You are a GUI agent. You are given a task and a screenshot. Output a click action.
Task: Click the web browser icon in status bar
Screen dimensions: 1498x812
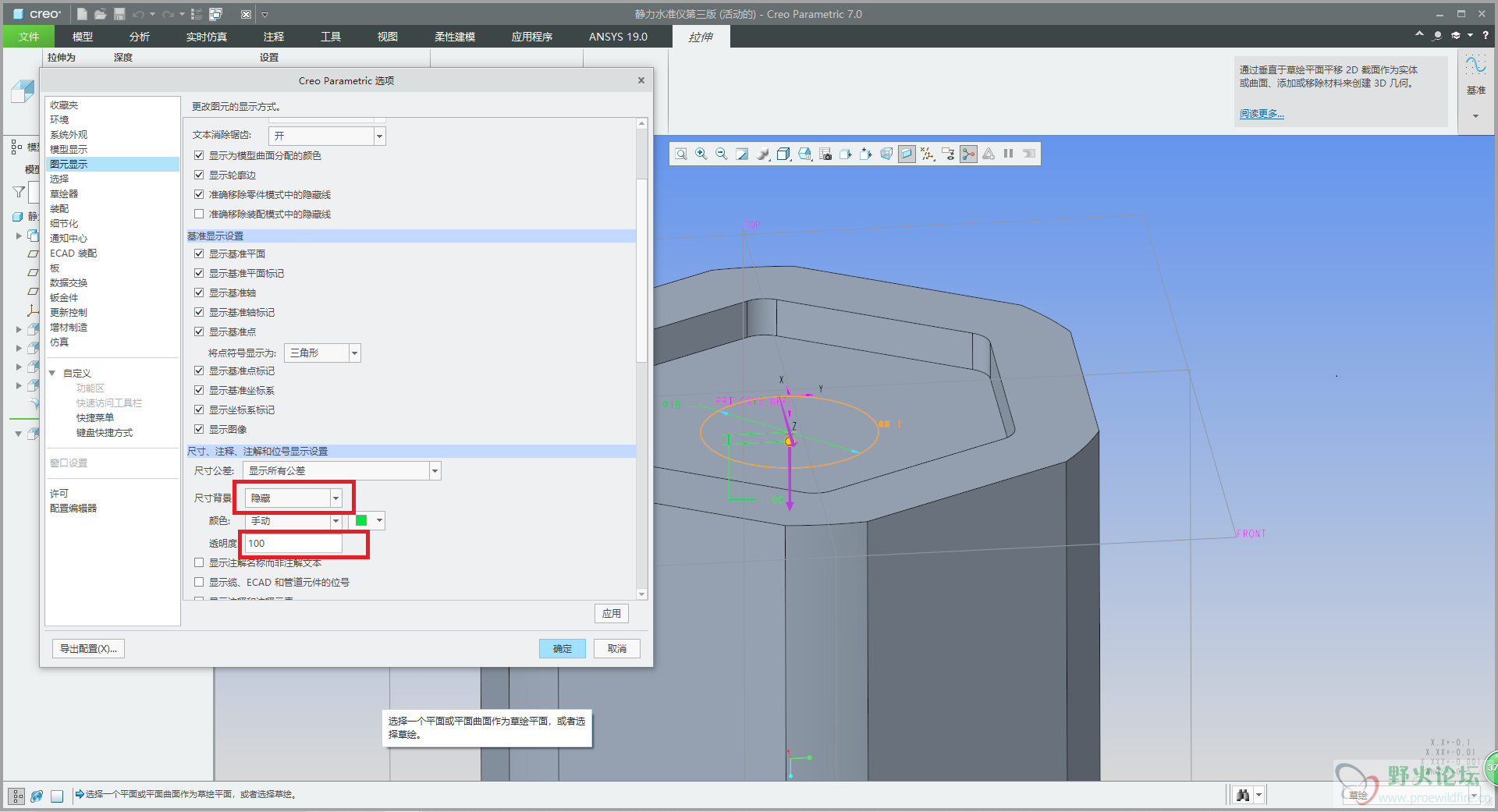37,796
